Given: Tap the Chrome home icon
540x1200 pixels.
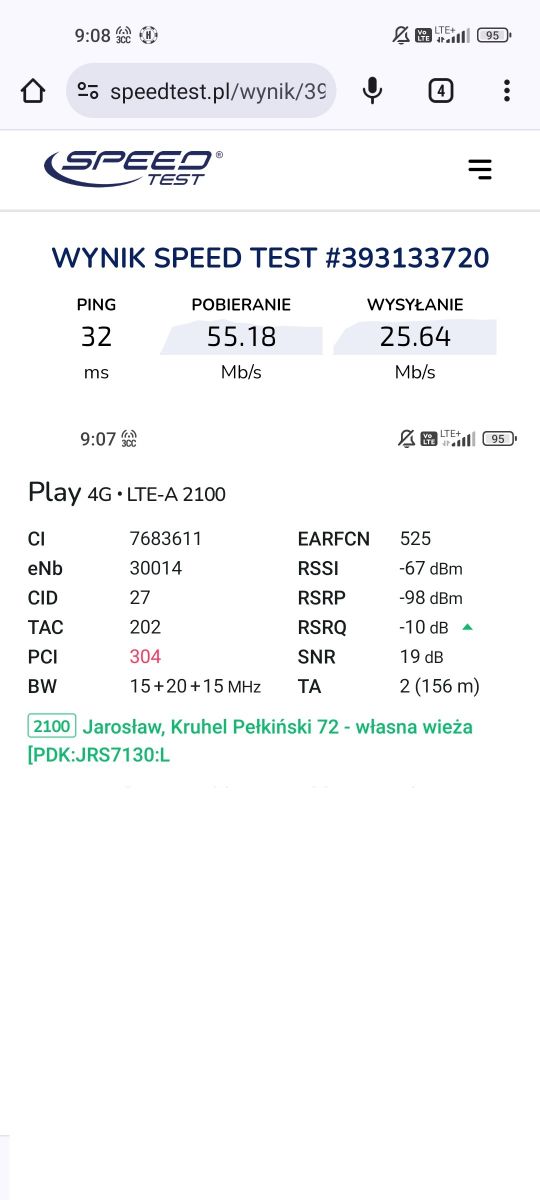Looking at the screenshot, I should [x=33, y=91].
